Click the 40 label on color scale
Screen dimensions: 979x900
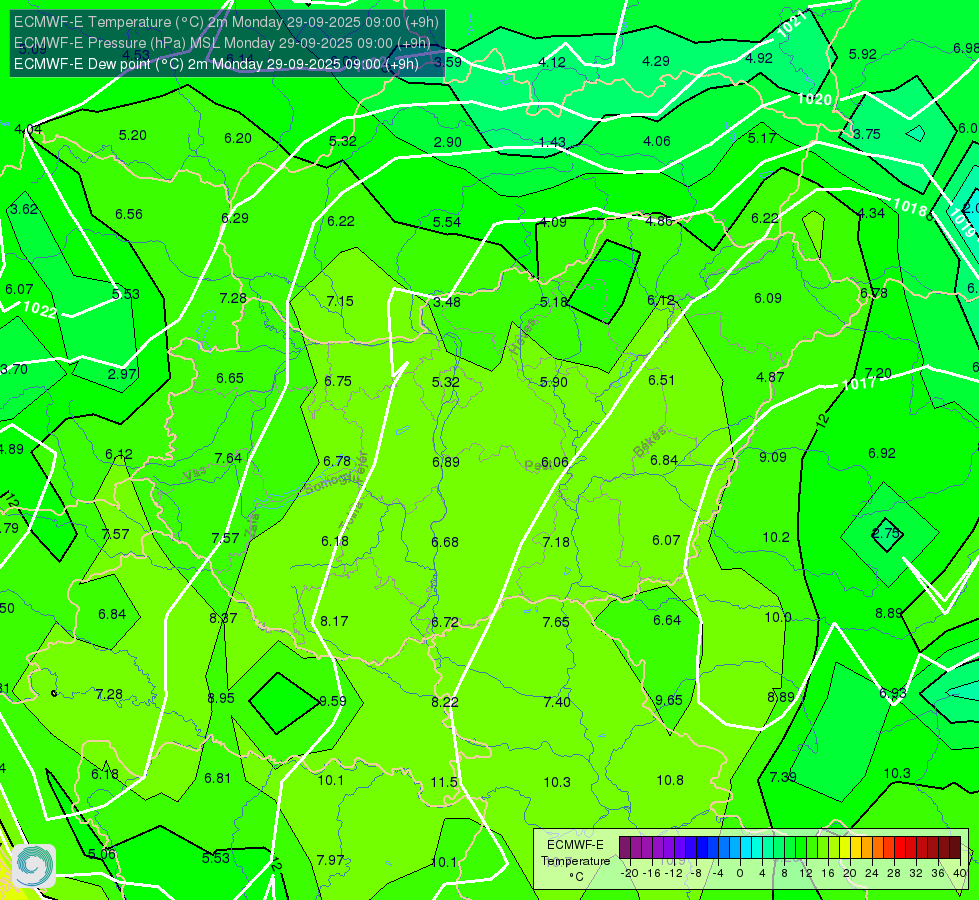tap(960, 873)
